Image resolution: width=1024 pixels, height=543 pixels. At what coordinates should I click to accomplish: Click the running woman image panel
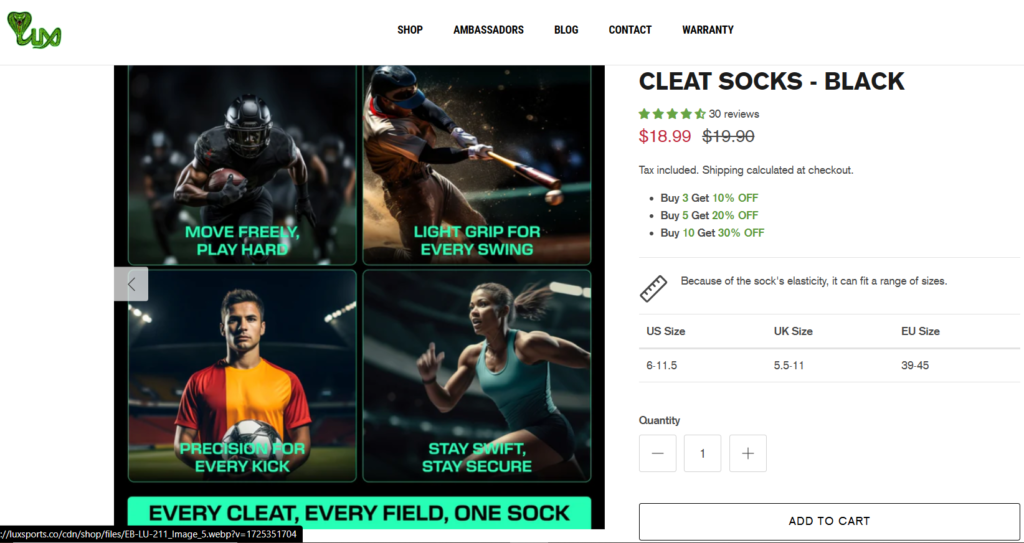tap(477, 376)
